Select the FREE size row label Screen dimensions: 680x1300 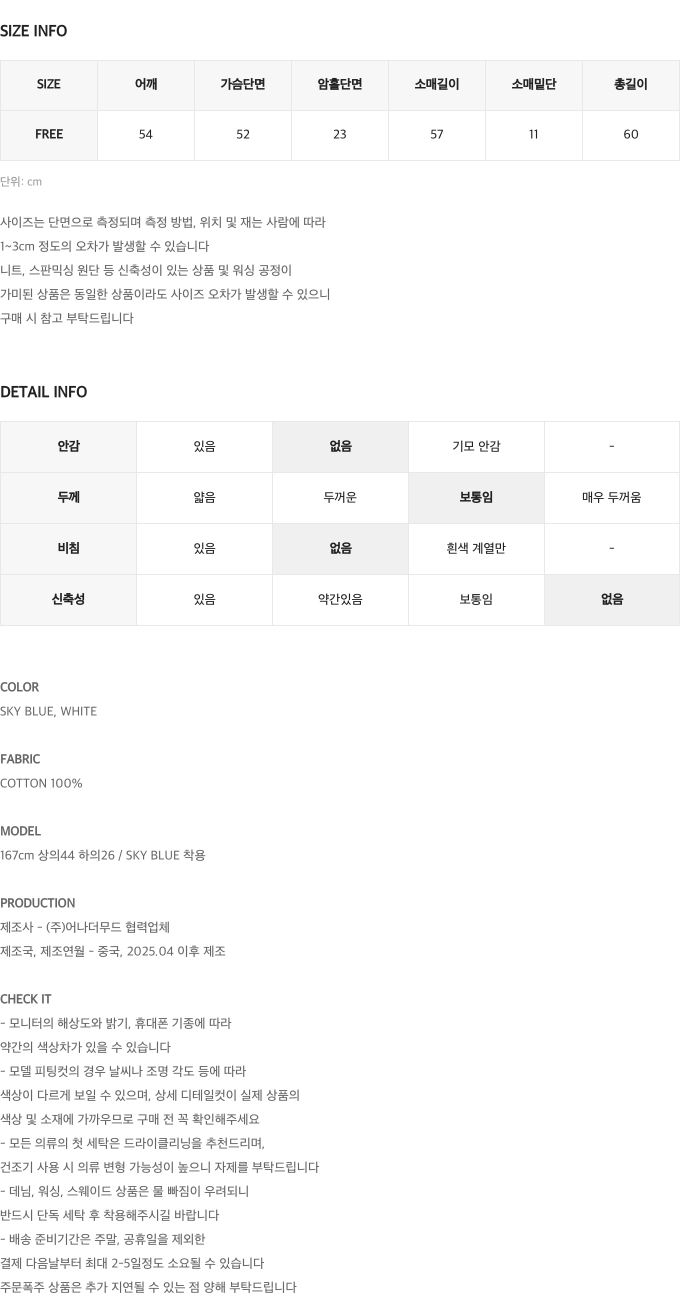[49, 134]
